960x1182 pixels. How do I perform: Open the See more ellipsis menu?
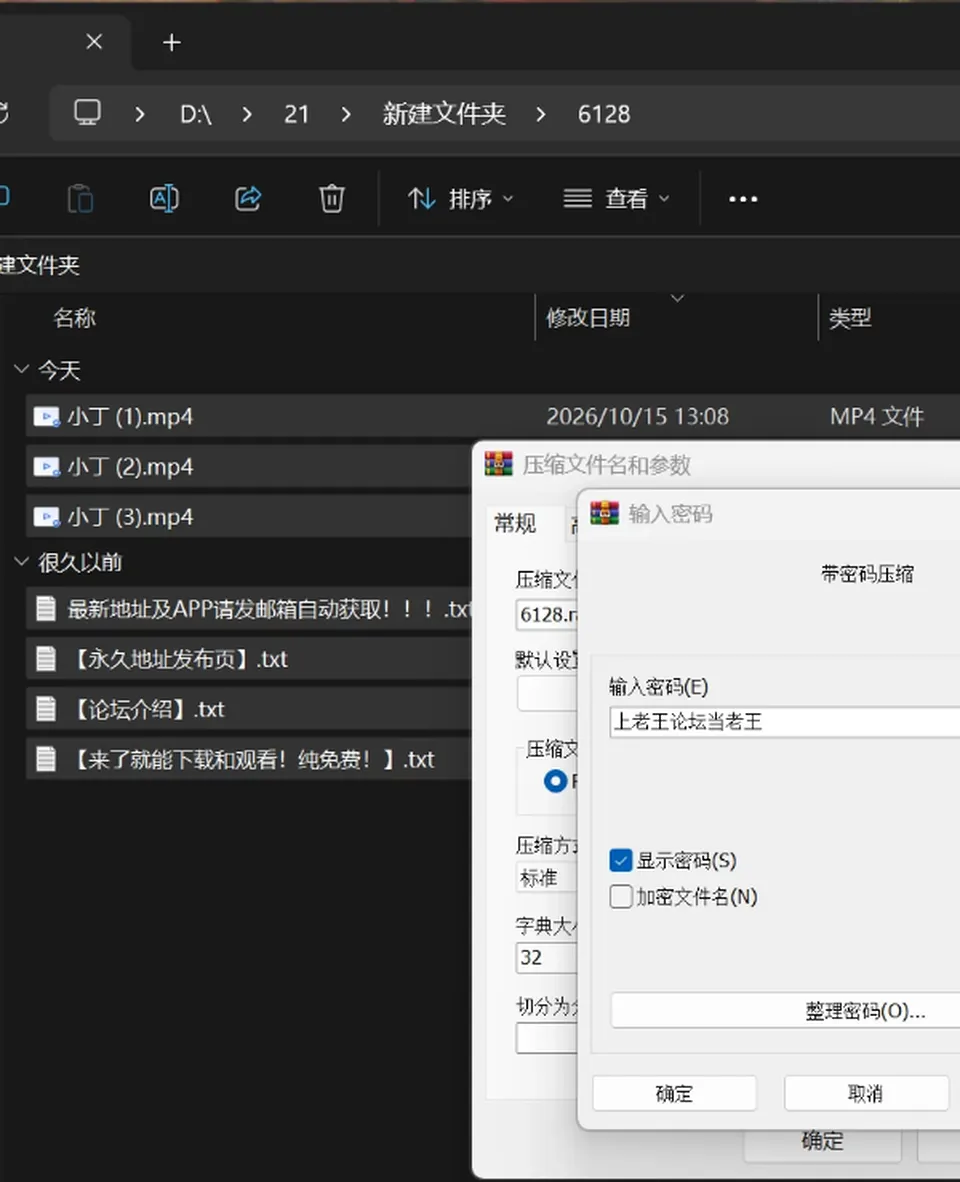(x=743, y=199)
